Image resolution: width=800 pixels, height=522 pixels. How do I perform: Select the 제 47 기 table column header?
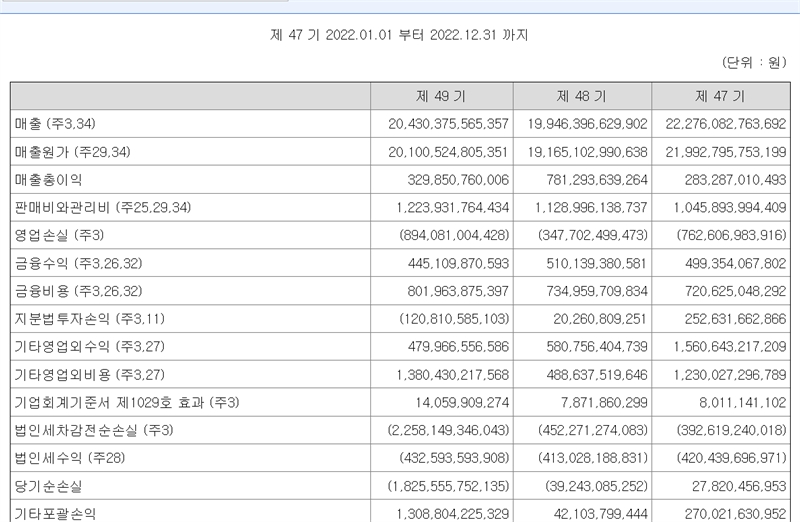721,97
